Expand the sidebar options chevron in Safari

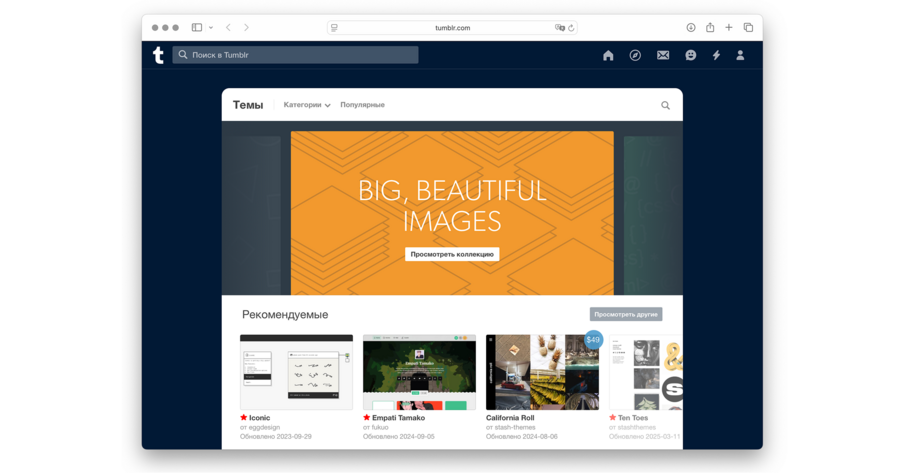tap(211, 28)
